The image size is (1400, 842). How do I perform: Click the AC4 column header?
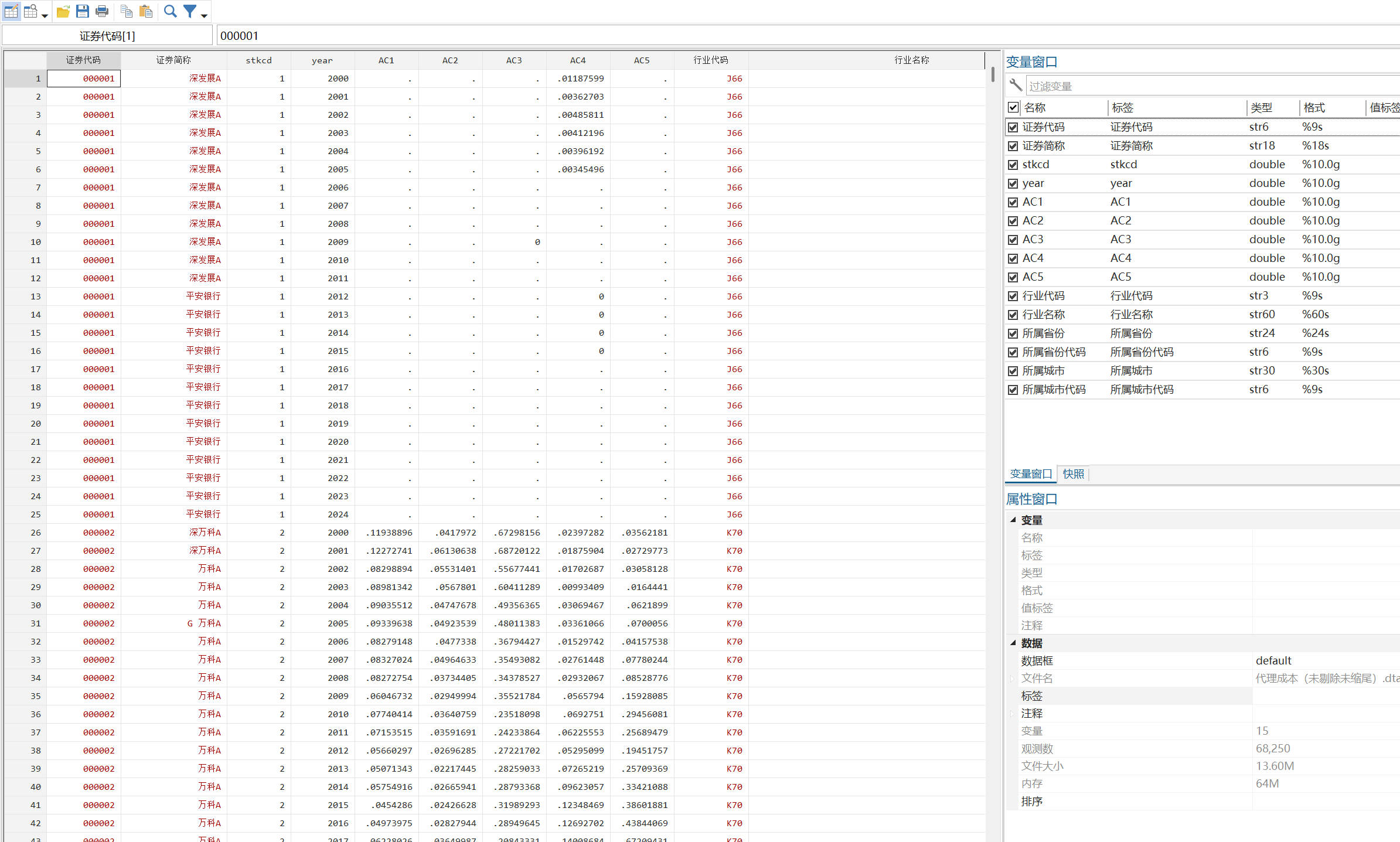pyautogui.click(x=577, y=60)
